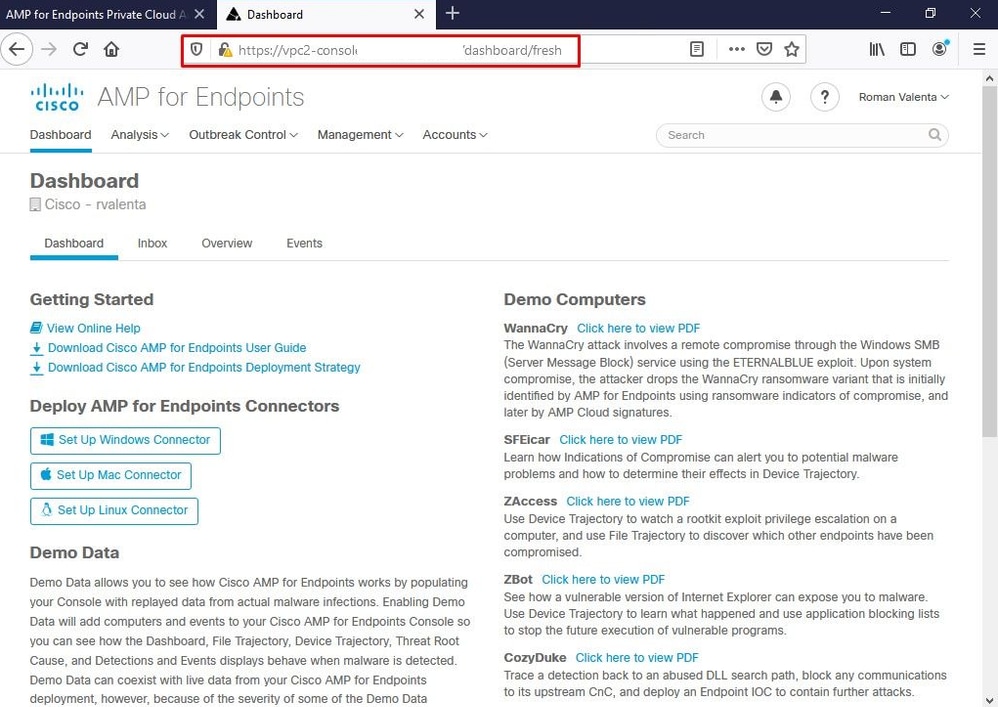This screenshot has height=707, width=998.
Task: Click the 'Demo Computers' heading
Action: point(574,299)
